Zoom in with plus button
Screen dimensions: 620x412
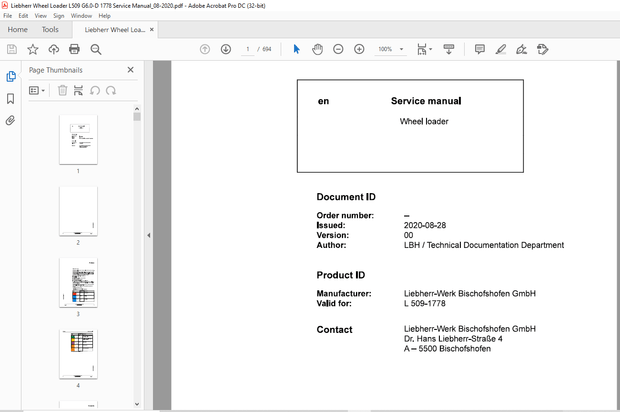coord(359,49)
